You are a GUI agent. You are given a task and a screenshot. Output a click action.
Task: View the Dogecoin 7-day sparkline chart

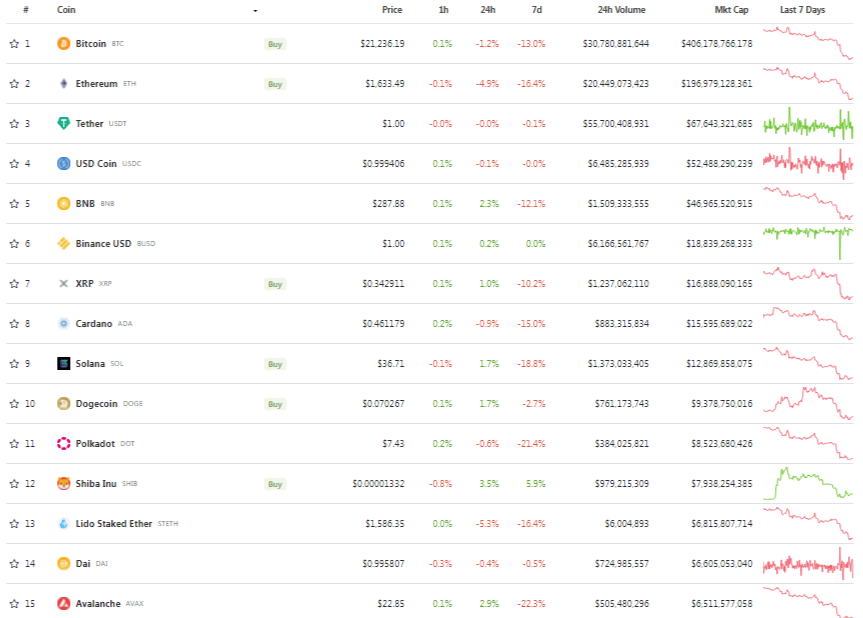tap(808, 403)
